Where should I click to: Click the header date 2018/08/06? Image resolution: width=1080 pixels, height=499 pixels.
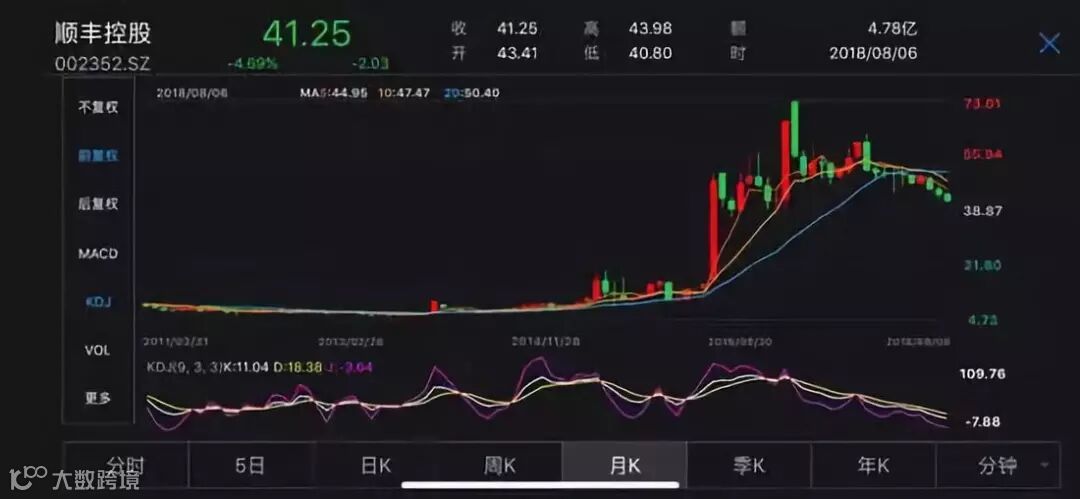pyautogui.click(x=873, y=53)
